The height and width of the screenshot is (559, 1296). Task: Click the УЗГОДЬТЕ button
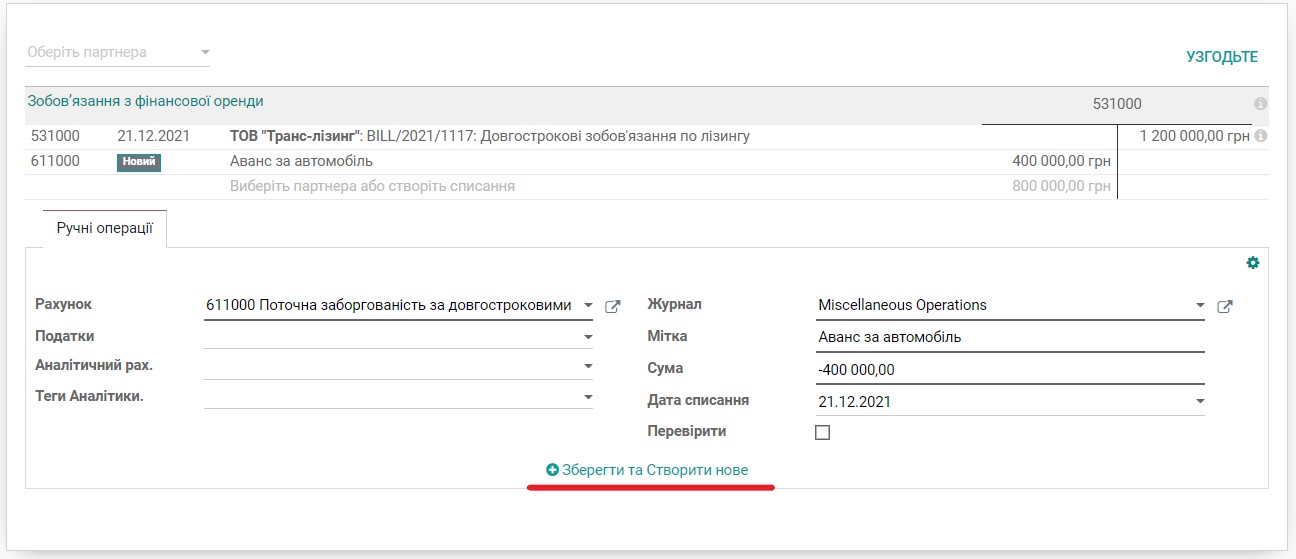point(1222,57)
